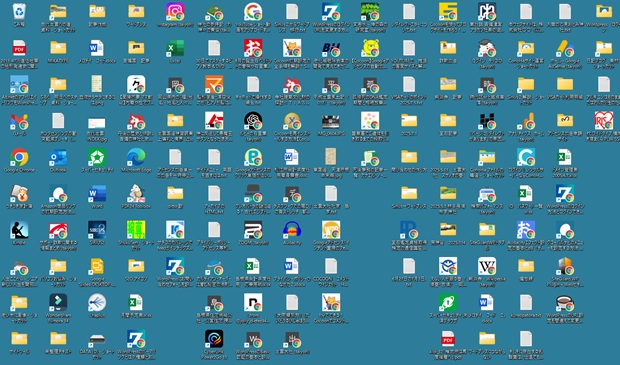Open the blue お character shortcut
The width and height of the screenshot is (620, 365).
click(526, 230)
